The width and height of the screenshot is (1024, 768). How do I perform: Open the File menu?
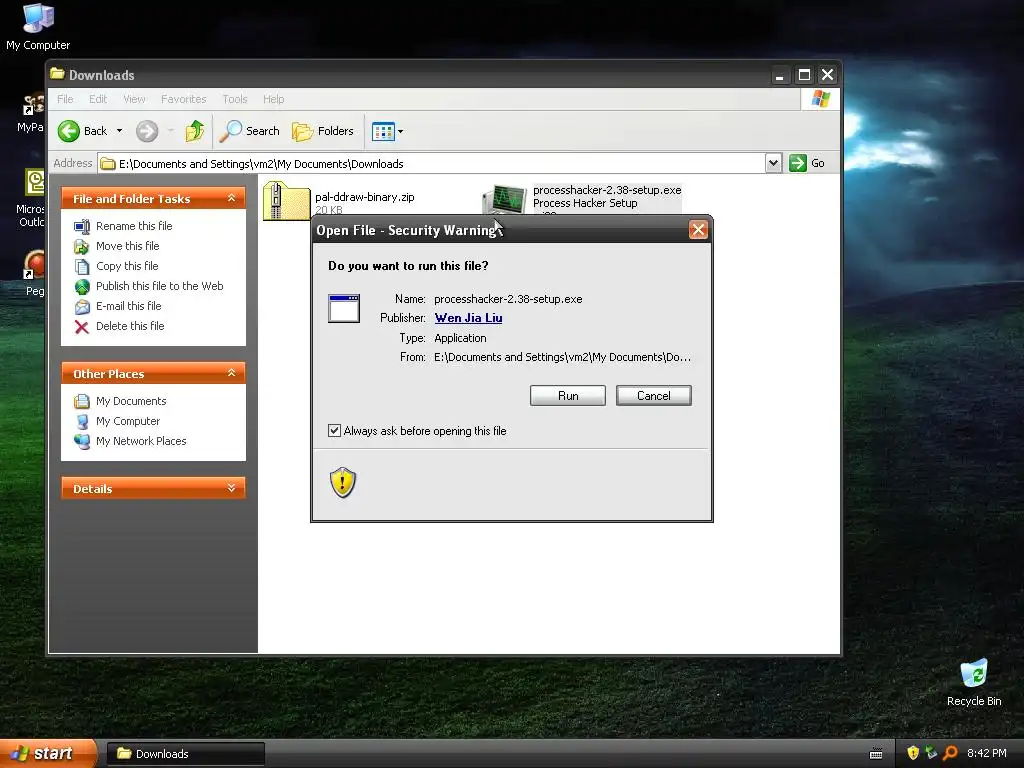(65, 99)
